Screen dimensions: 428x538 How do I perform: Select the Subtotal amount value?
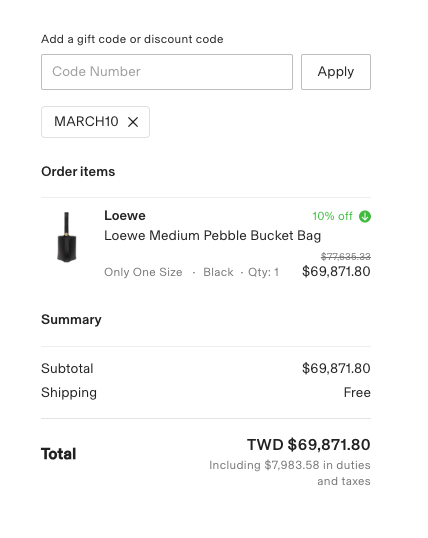pyautogui.click(x=336, y=369)
